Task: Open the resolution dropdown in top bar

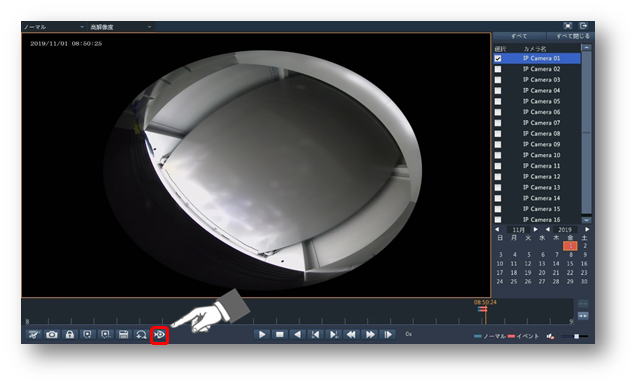Action: click(120, 27)
